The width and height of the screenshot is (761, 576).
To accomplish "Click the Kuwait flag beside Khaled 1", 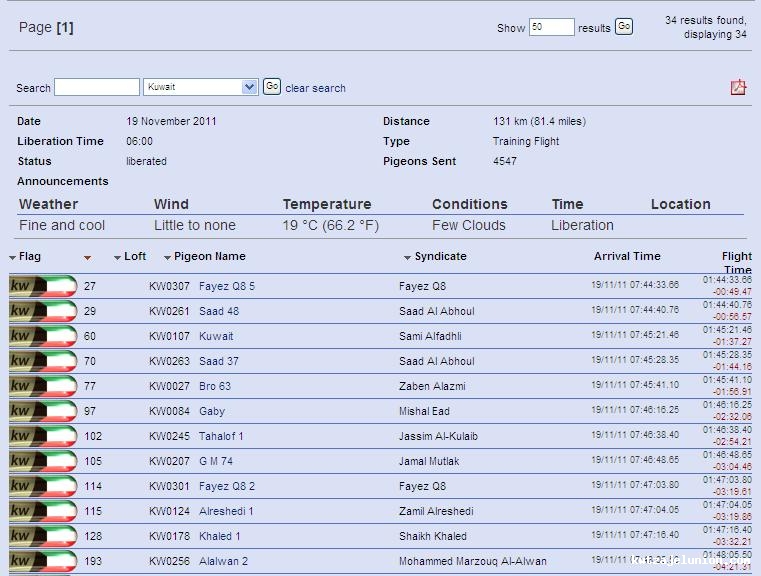I will (x=43, y=536).
